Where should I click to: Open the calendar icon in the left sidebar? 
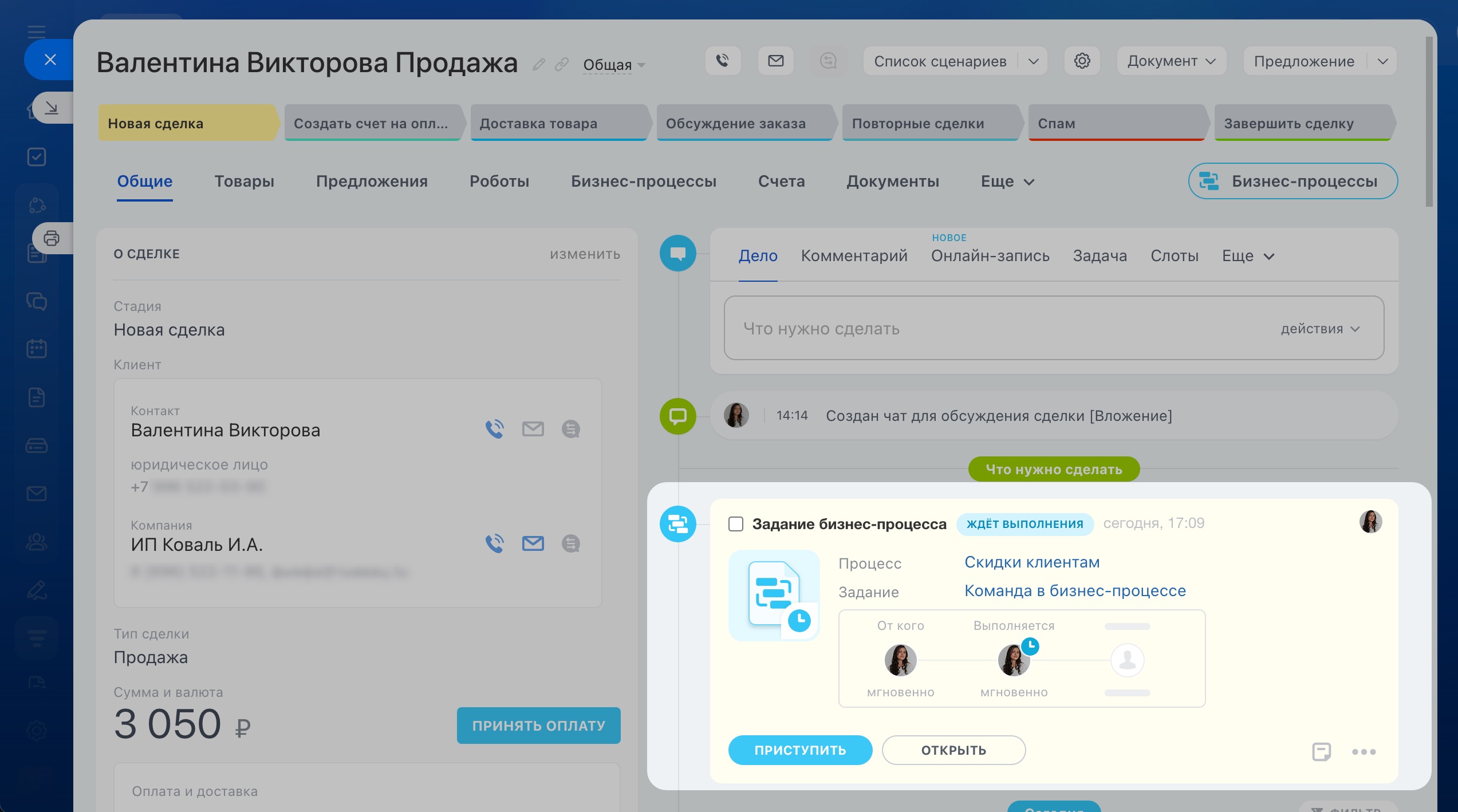(37, 348)
